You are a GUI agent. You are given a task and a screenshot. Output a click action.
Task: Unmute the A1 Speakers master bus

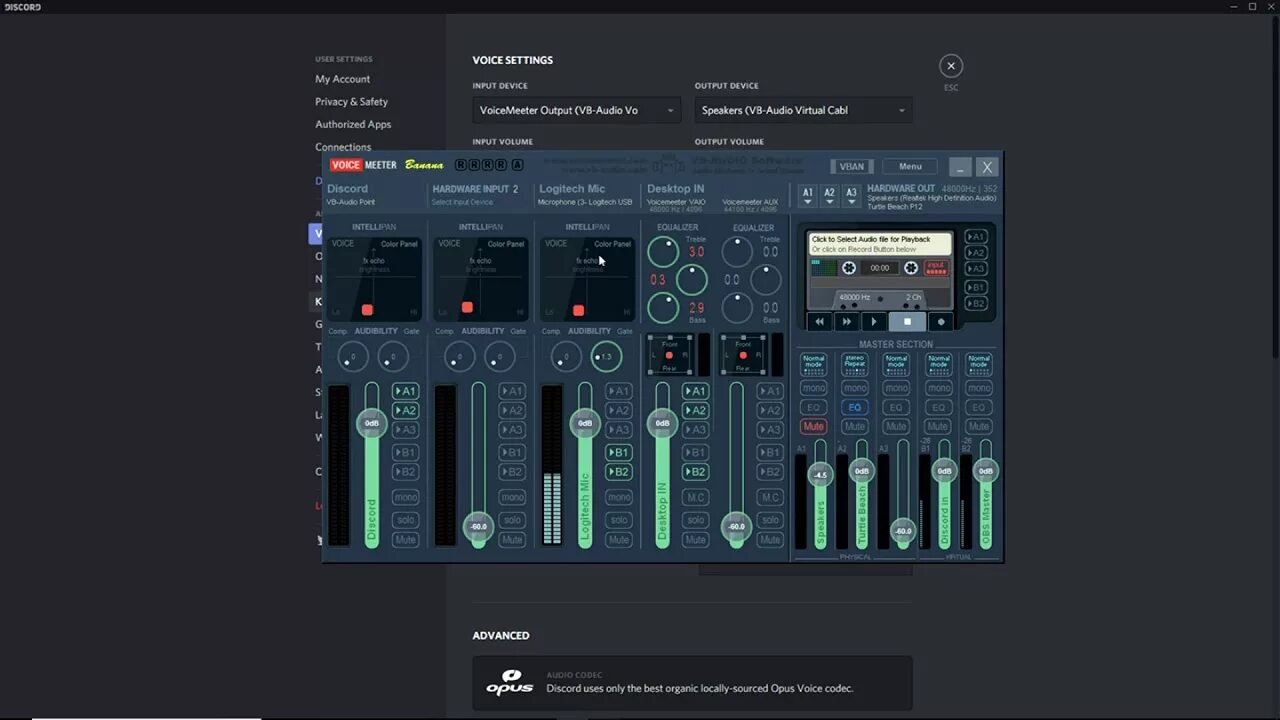[x=814, y=426]
